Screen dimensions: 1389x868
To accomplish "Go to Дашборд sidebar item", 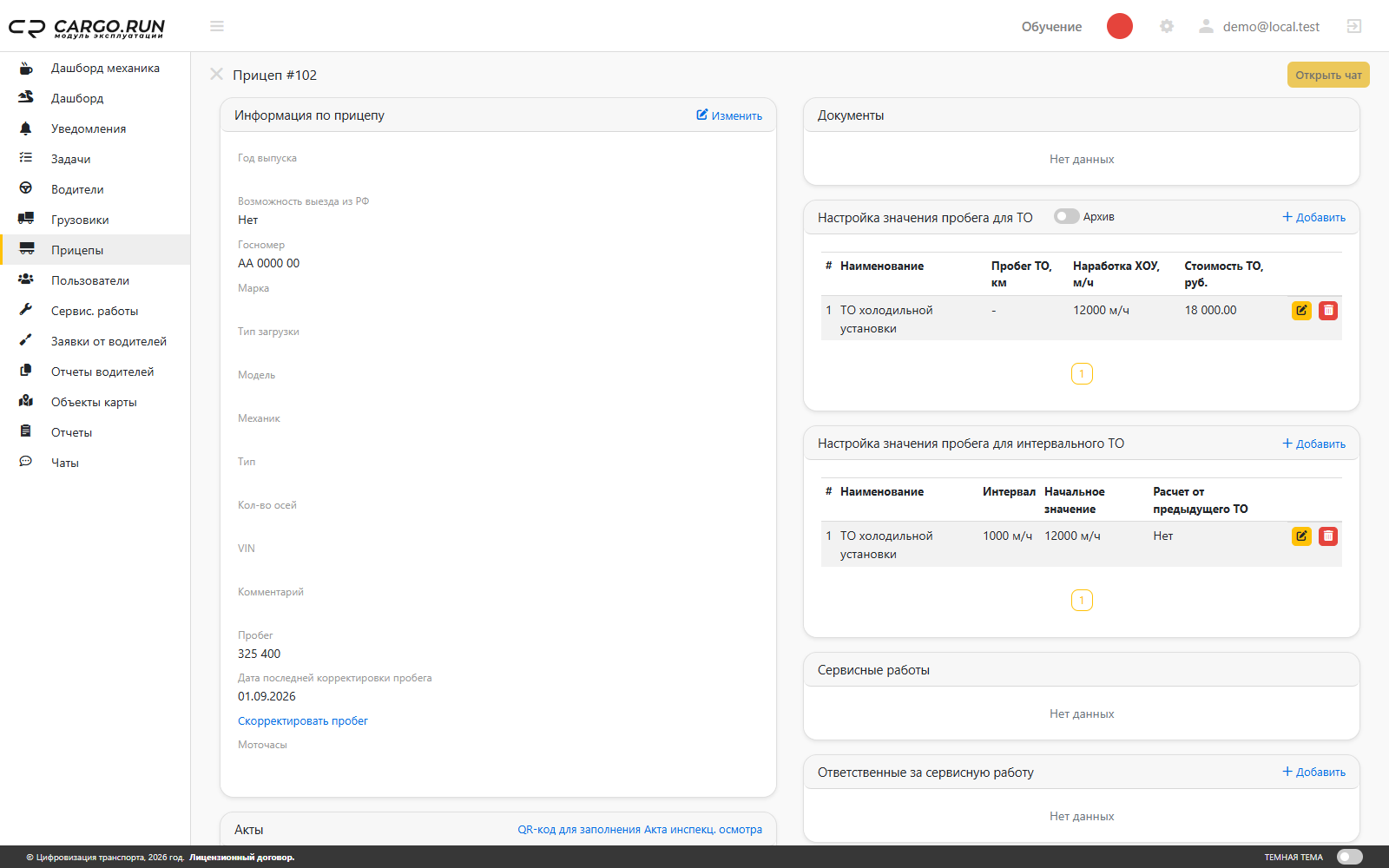I will [x=95, y=98].
